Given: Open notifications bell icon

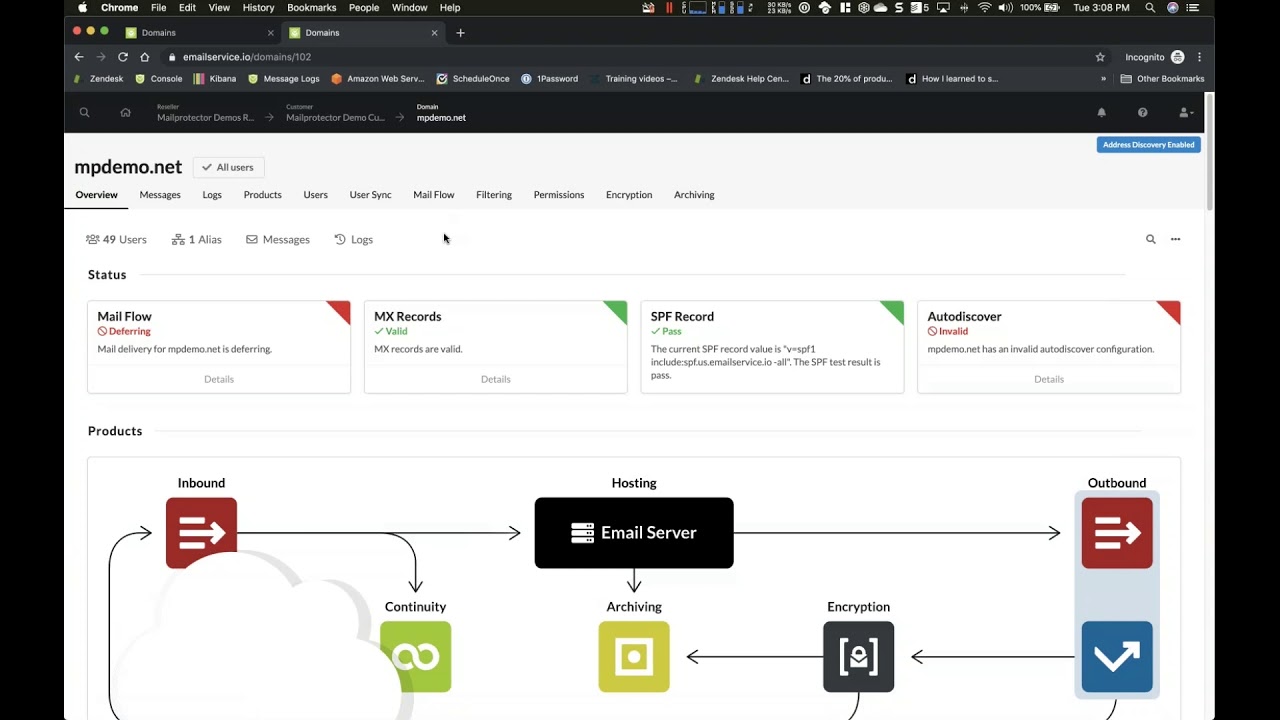Looking at the screenshot, I should pyautogui.click(x=1102, y=113).
